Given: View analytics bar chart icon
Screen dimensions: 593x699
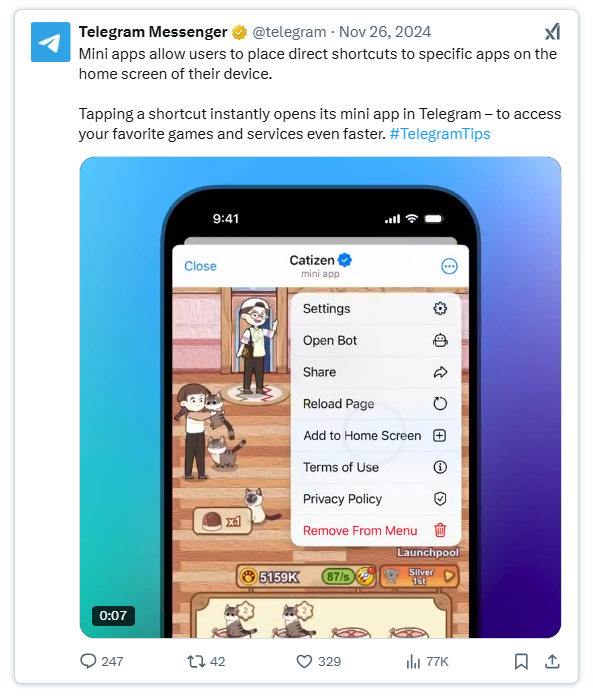Looking at the screenshot, I should (x=413, y=661).
